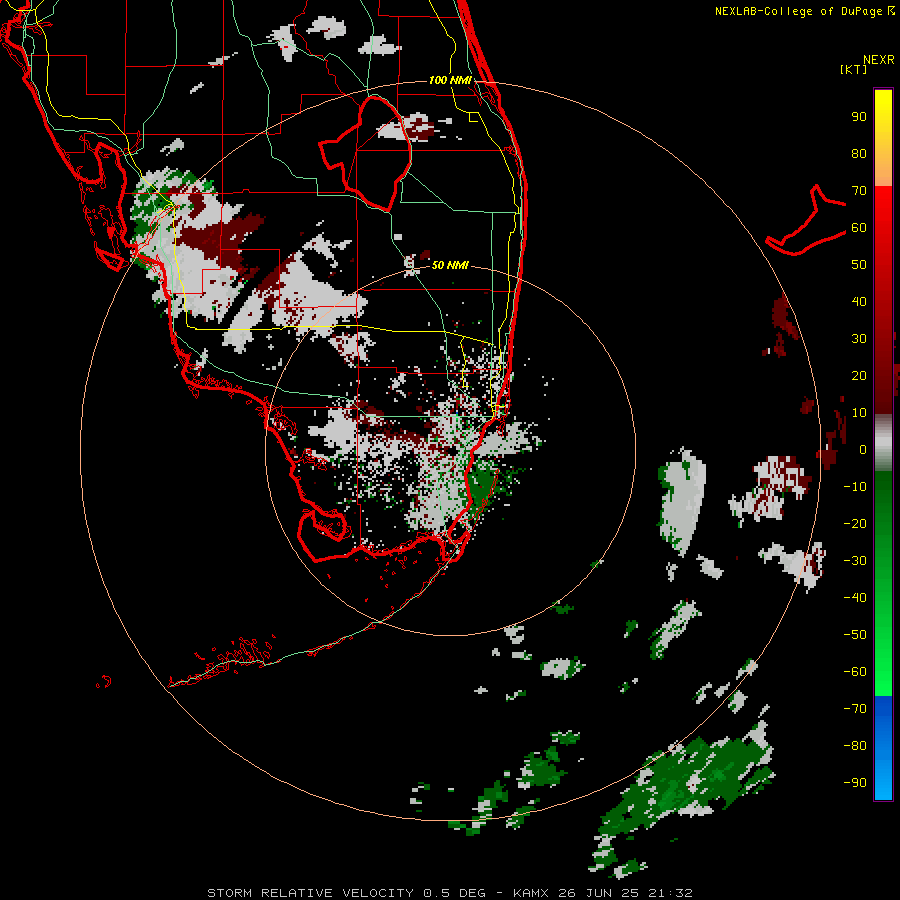Click the blue bottom segment of color bar
This screenshot has width=900, height=900.
[883, 747]
